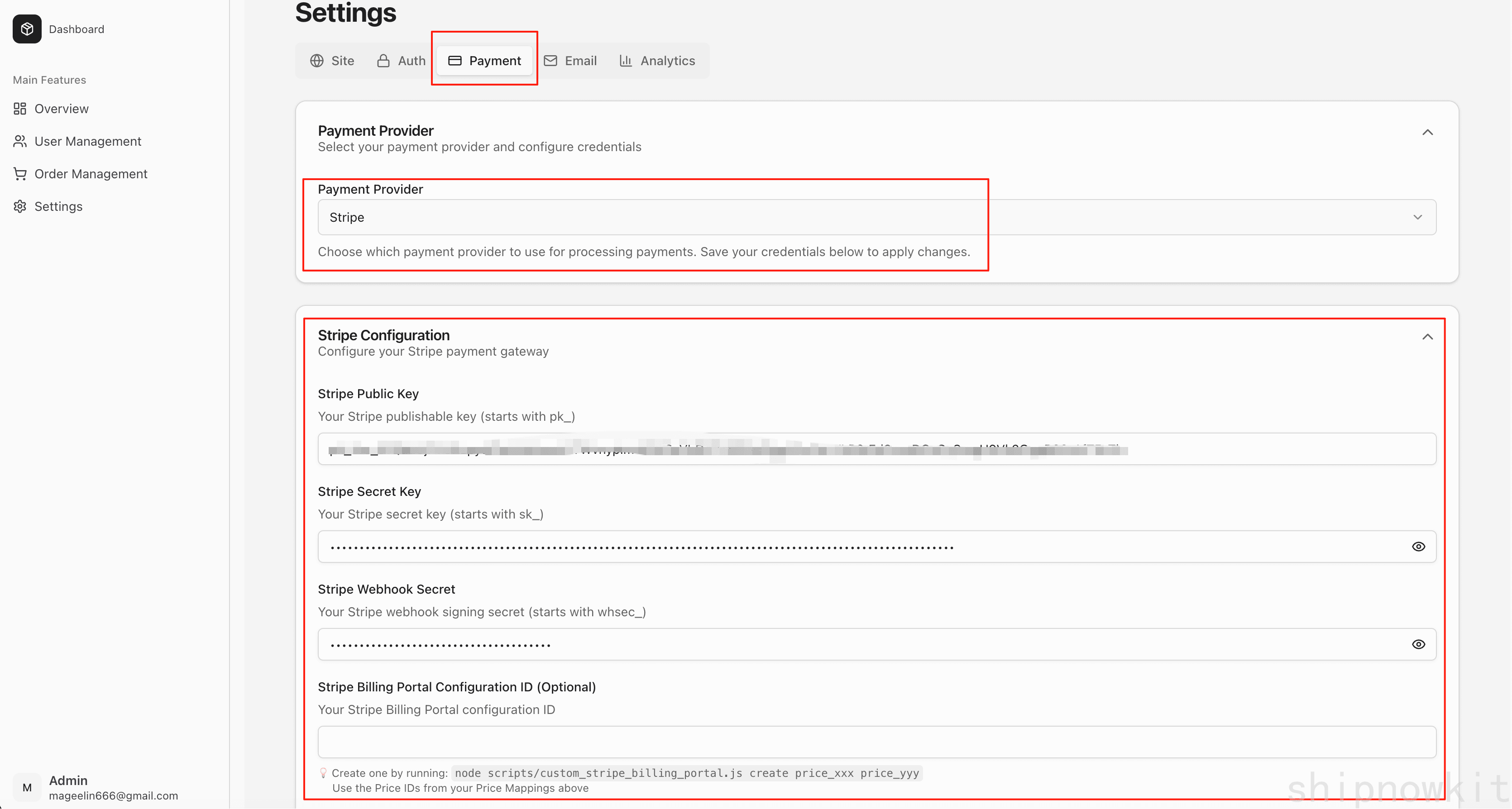Image resolution: width=1512 pixels, height=809 pixels.
Task: Switch to the Analytics tab
Action: tap(657, 61)
